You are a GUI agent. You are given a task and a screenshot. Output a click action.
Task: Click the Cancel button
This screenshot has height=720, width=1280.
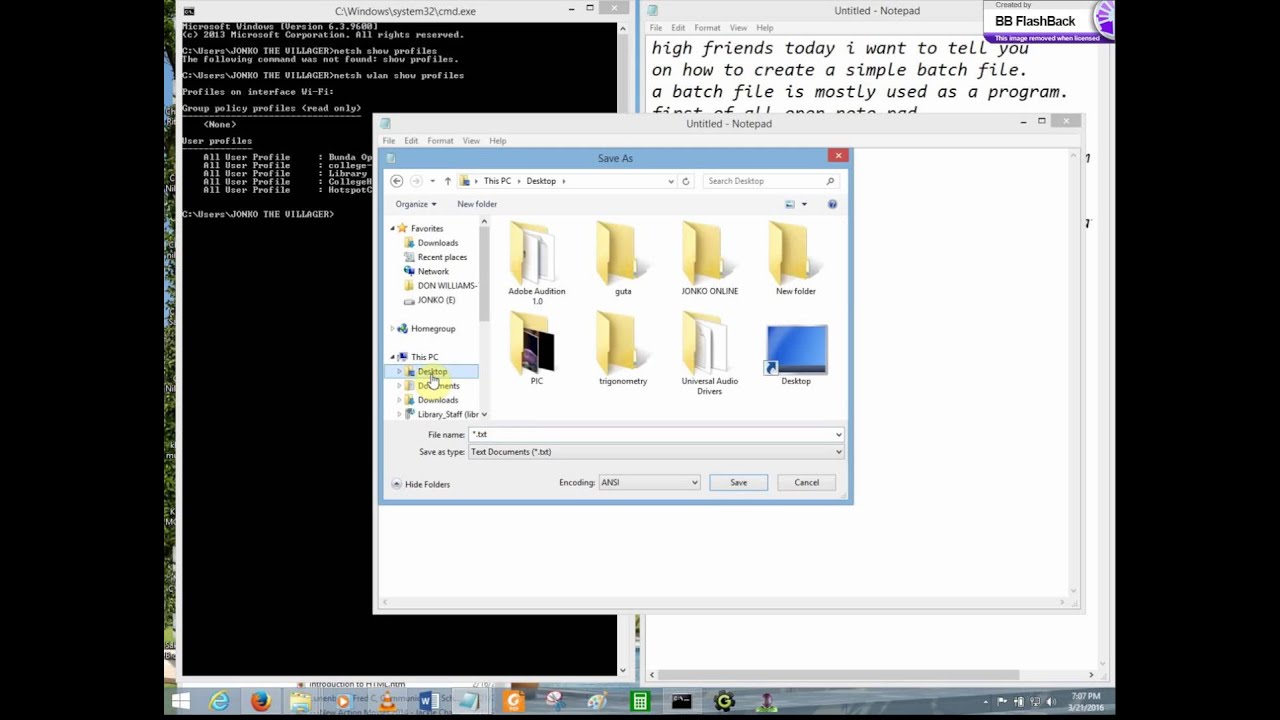click(x=807, y=482)
